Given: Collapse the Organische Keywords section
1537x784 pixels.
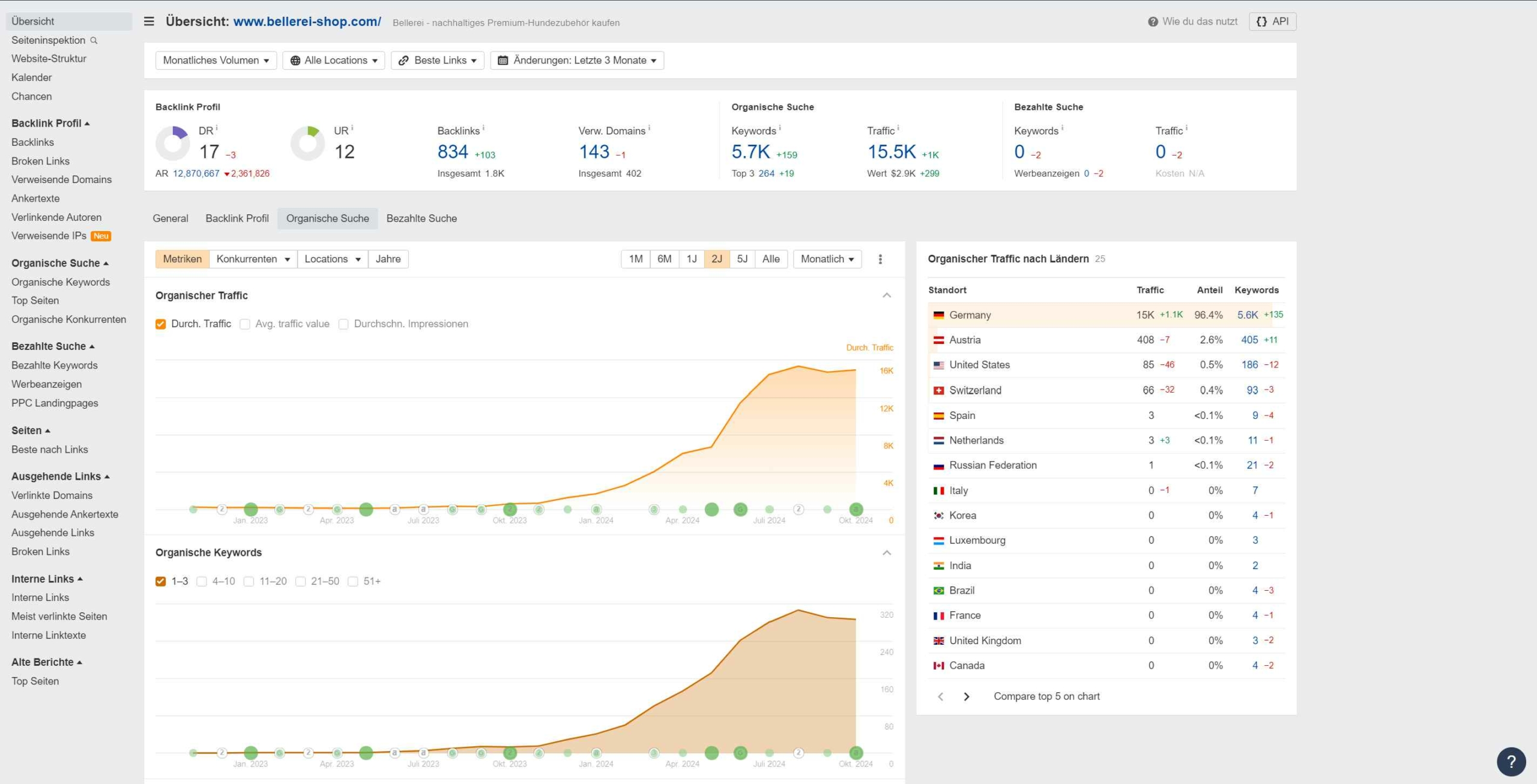Looking at the screenshot, I should click(x=887, y=553).
